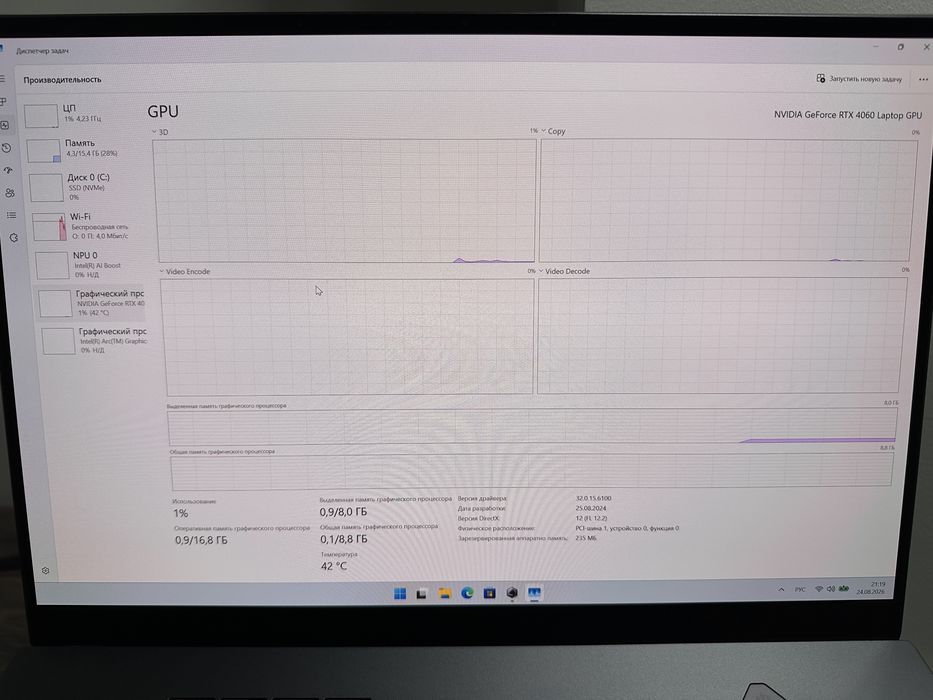
Task: Open the Services page icon in sidebar
Action: point(14,238)
